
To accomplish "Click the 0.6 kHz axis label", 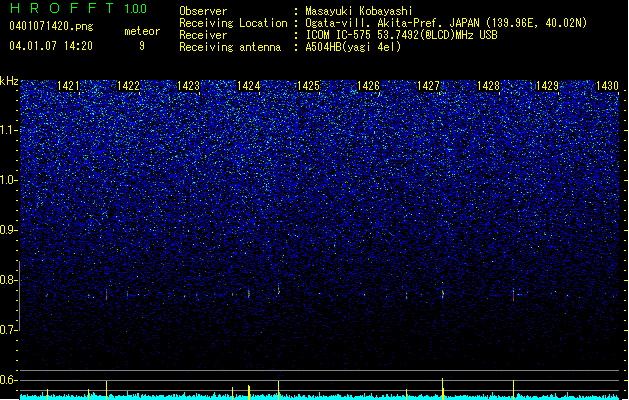I will click(8, 380).
